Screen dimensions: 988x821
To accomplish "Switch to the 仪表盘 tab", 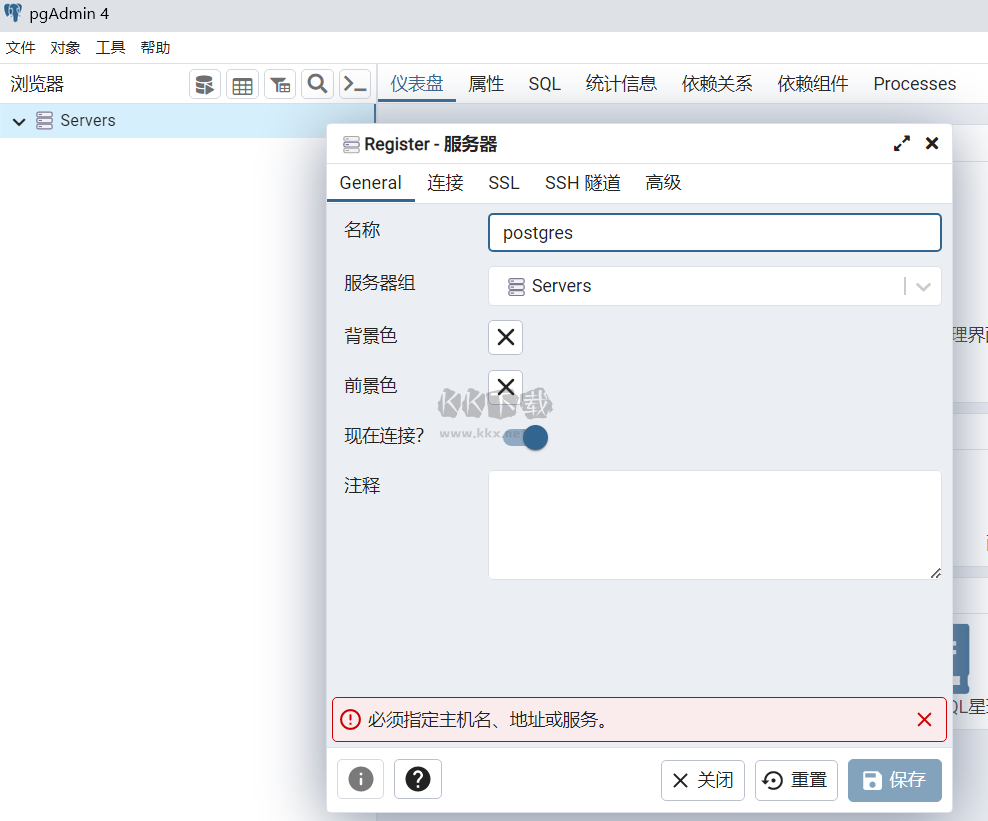I will [x=416, y=84].
